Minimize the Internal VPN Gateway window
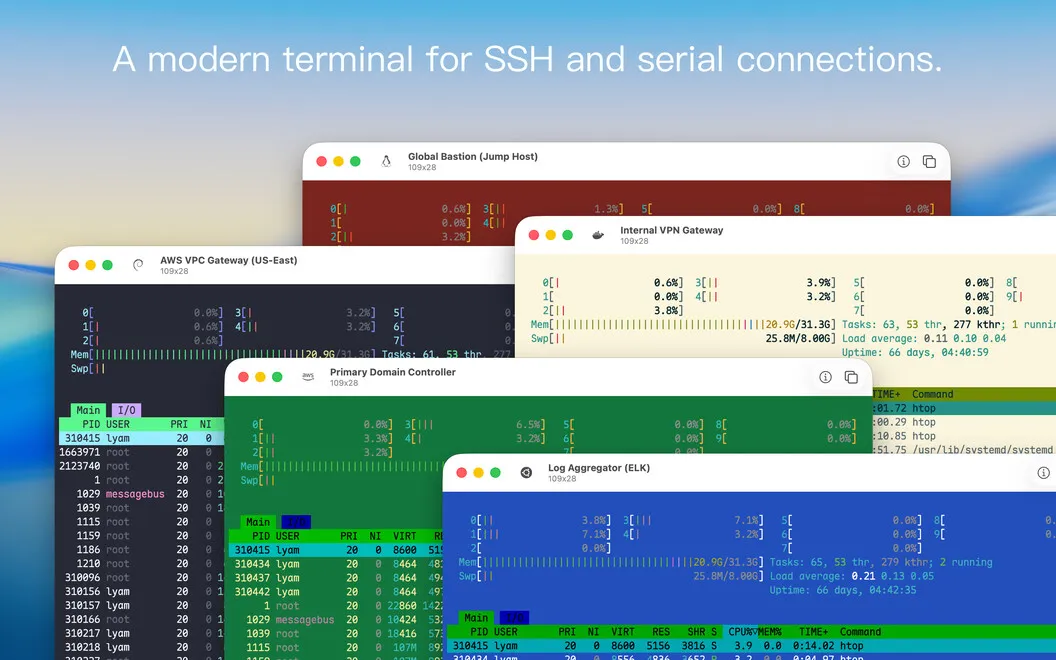Viewport: 1056px width, 660px height. point(550,235)
